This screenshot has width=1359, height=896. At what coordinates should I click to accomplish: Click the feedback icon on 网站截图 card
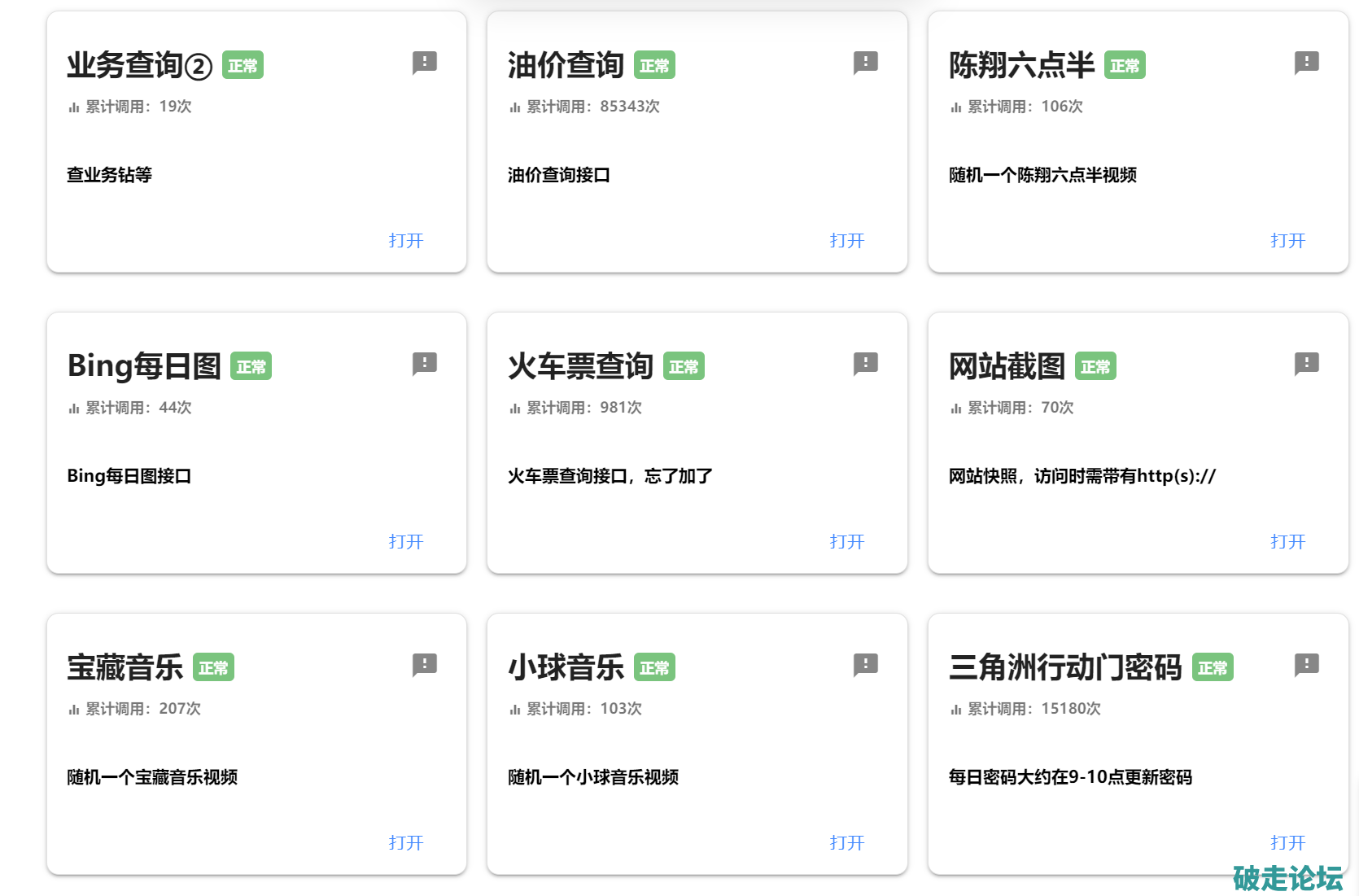coord(1306,364)
